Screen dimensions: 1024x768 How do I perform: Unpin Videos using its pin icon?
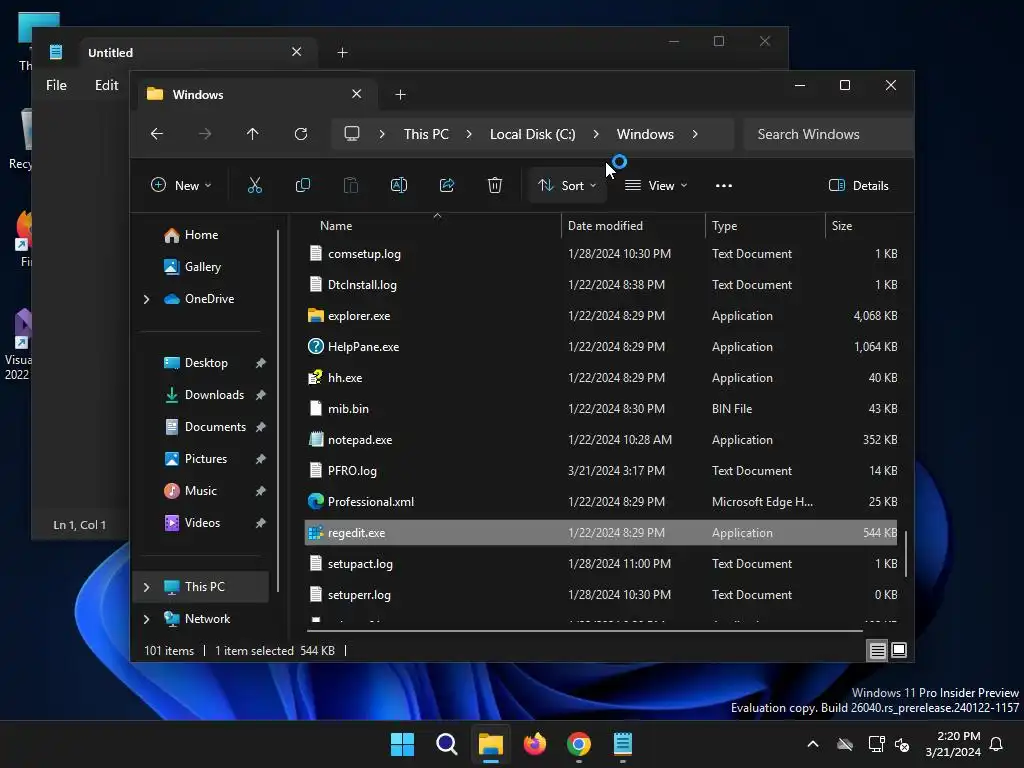(261, 522)
